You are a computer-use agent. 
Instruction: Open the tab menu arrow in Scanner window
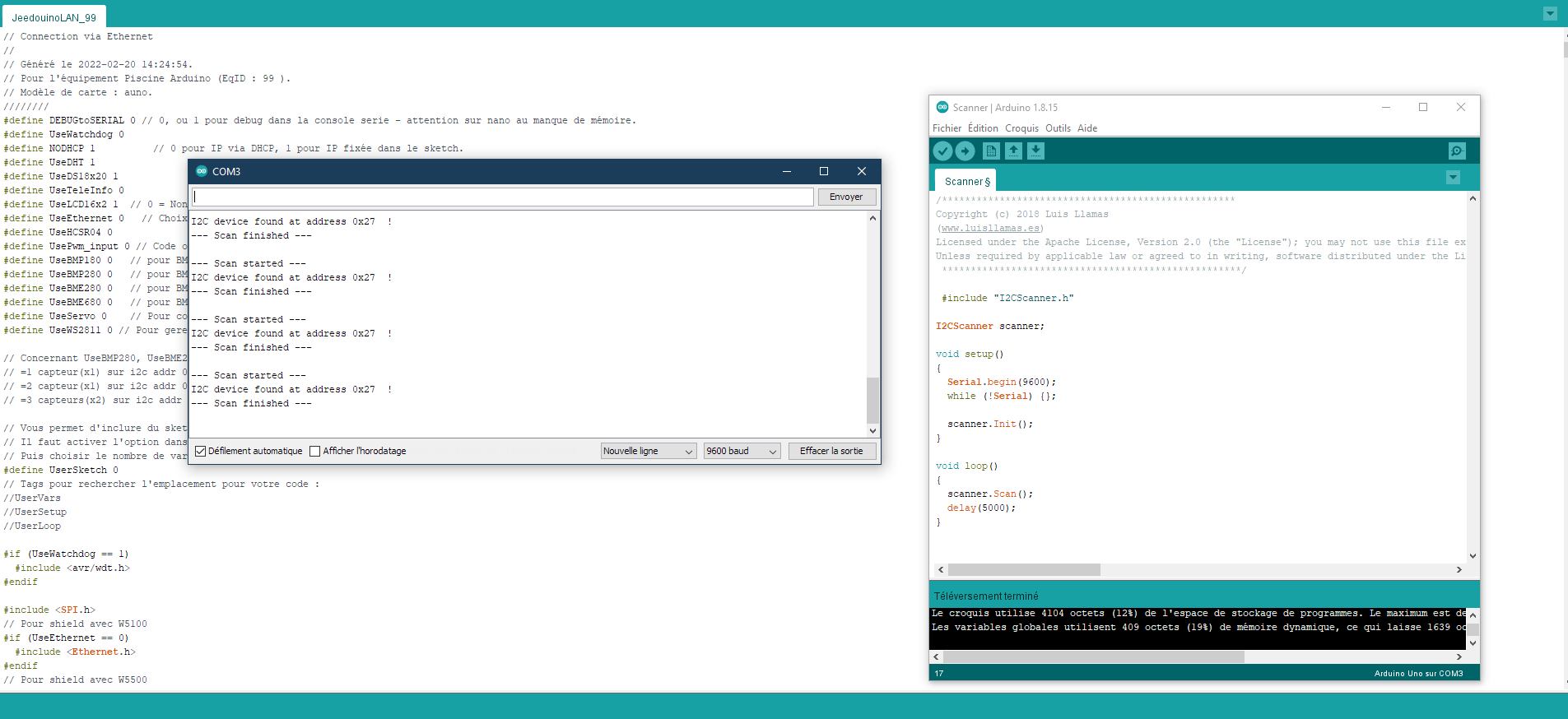click(1453, 178)
